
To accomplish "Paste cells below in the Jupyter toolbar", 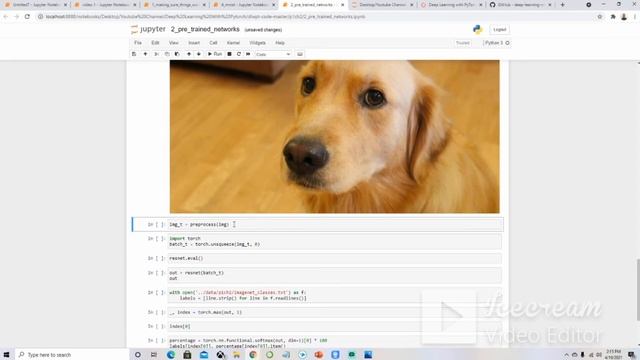I will (177, 54).
